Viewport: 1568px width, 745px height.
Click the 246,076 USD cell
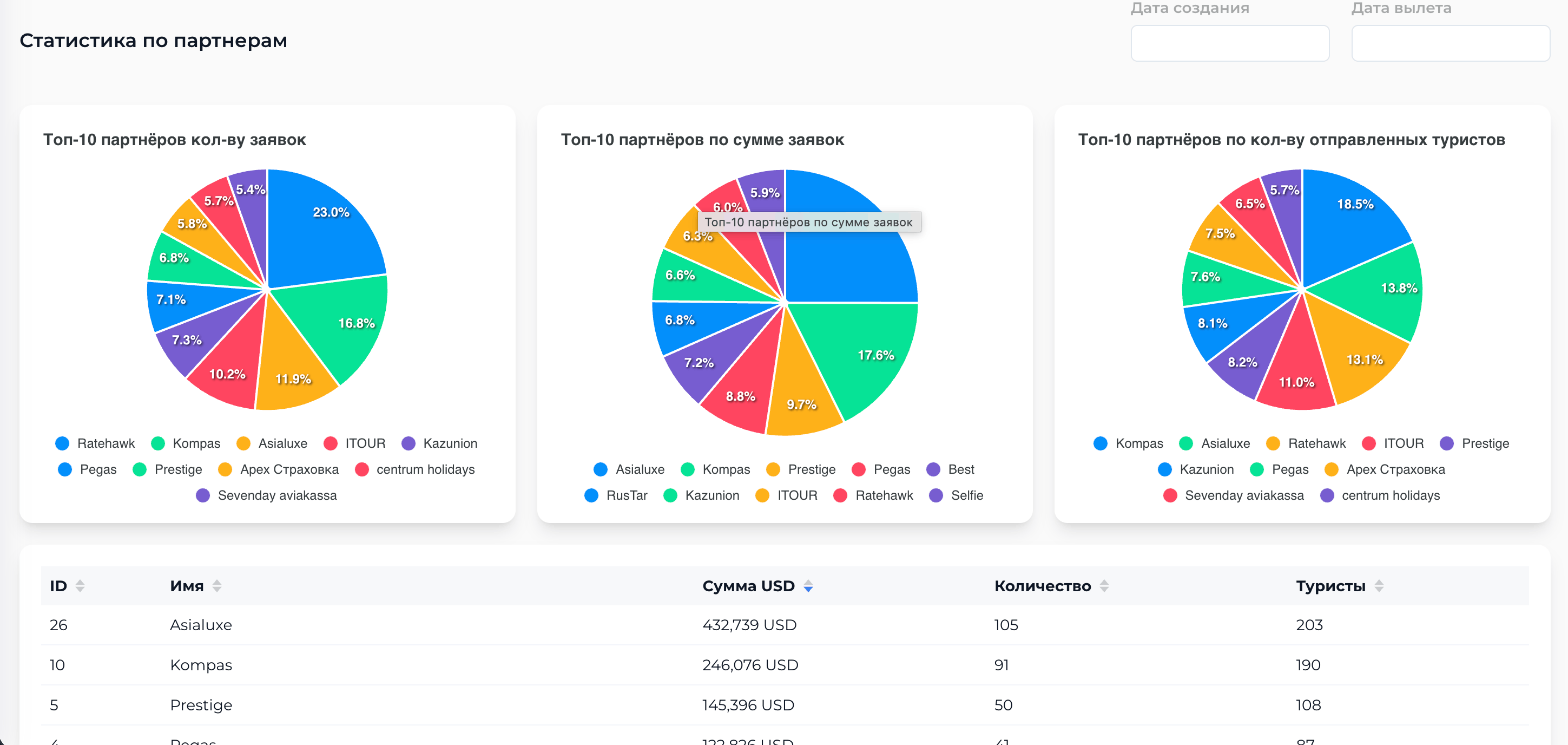click(x=750, y=665)
